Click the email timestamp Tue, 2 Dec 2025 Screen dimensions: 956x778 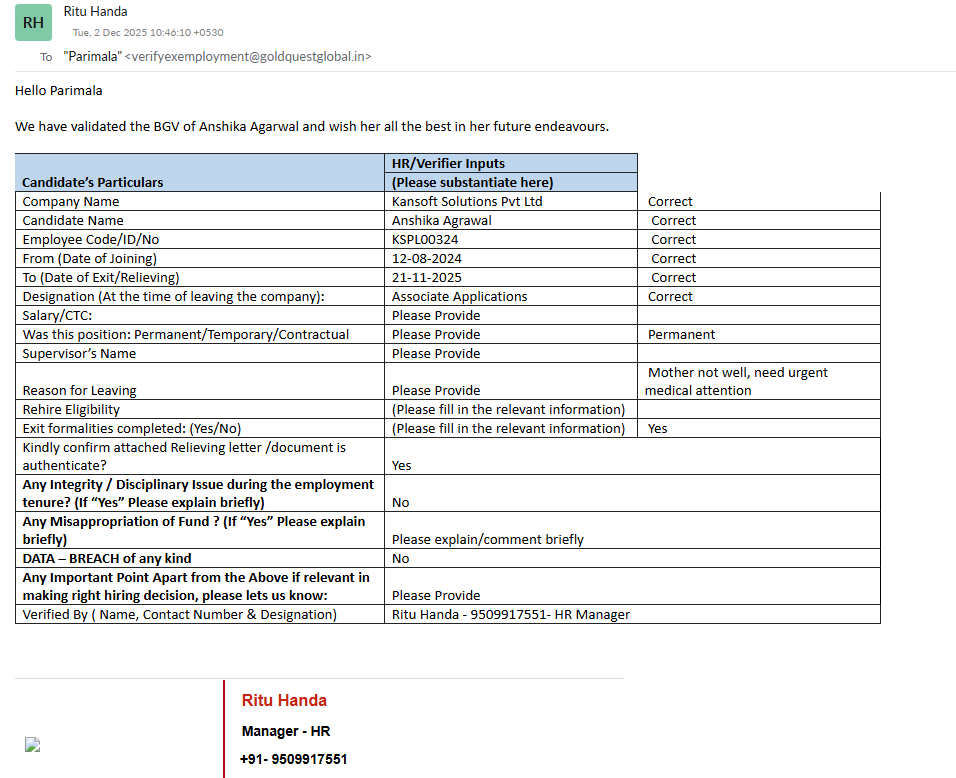coord(148,32)
